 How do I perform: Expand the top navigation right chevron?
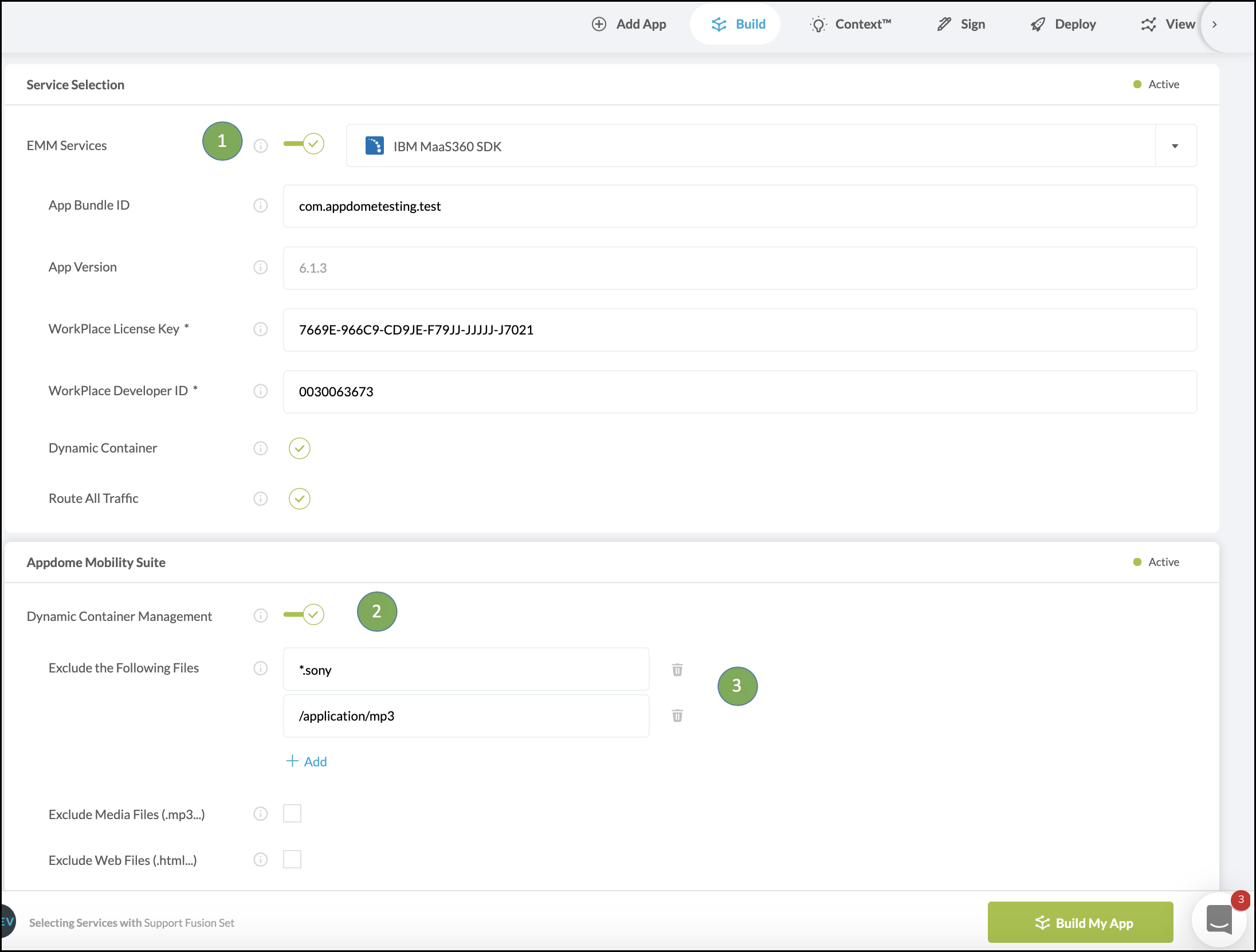tap(1214, 24)
